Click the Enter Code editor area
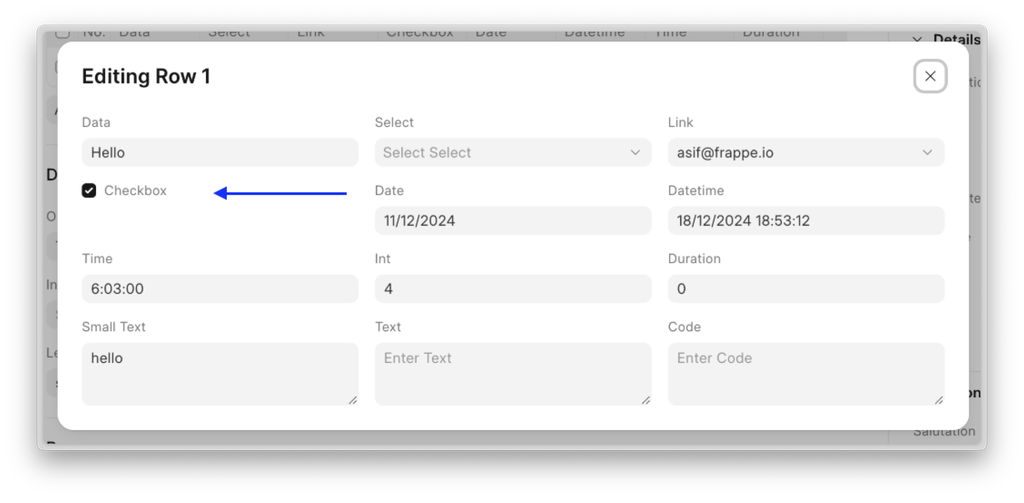The image size is (1024, 503). click(805, 373)
